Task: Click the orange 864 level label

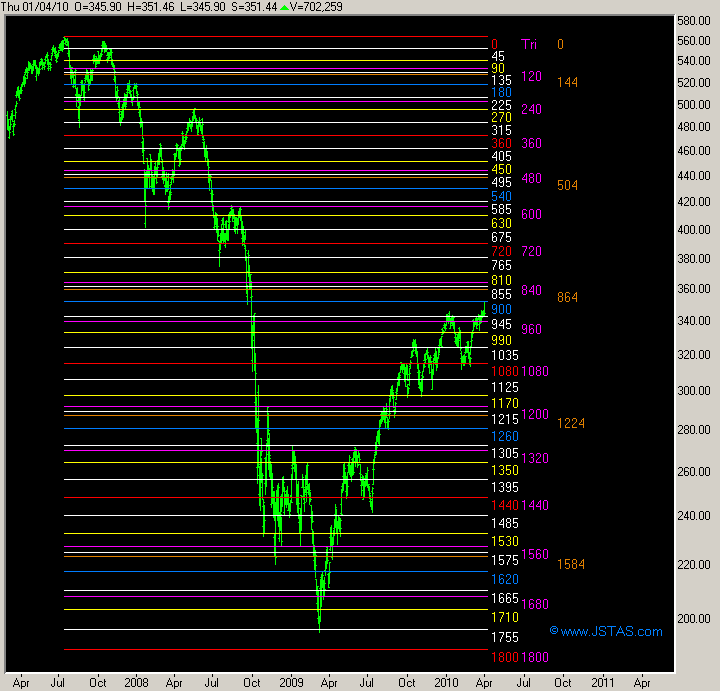Action: (x=568, y=298)
